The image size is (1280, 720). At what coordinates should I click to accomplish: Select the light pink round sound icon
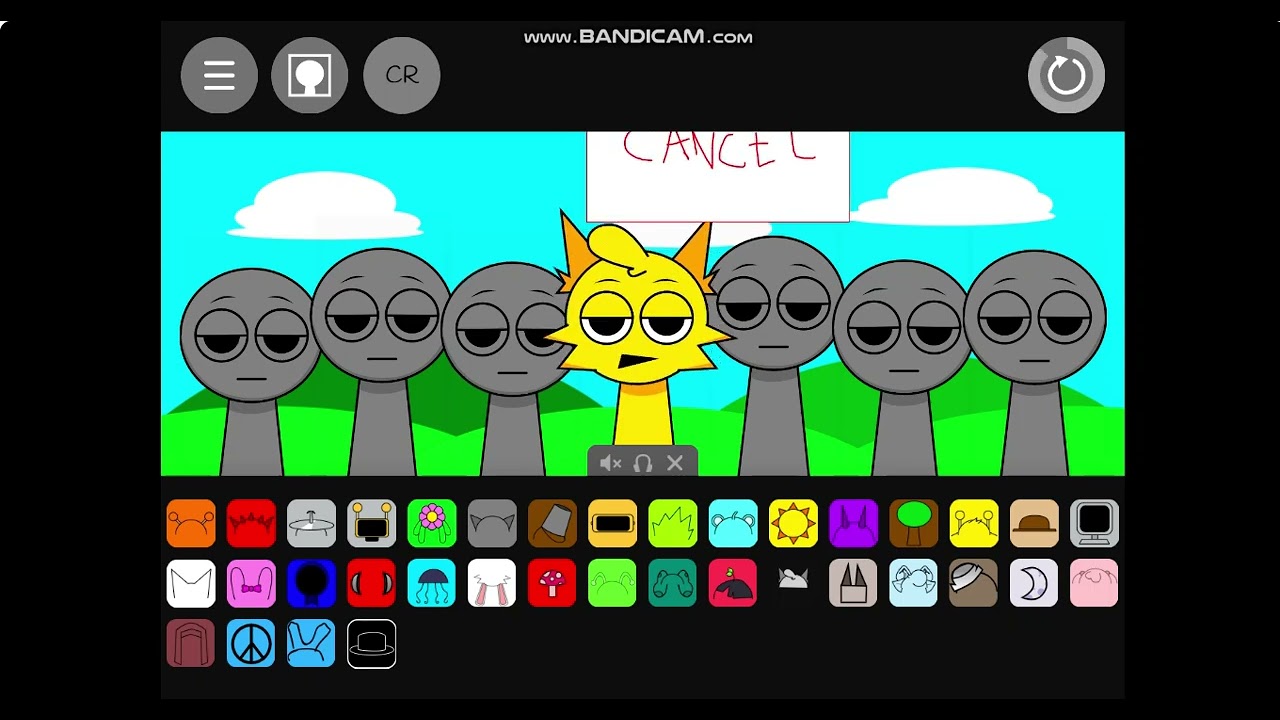click(x=1094, y=584)
